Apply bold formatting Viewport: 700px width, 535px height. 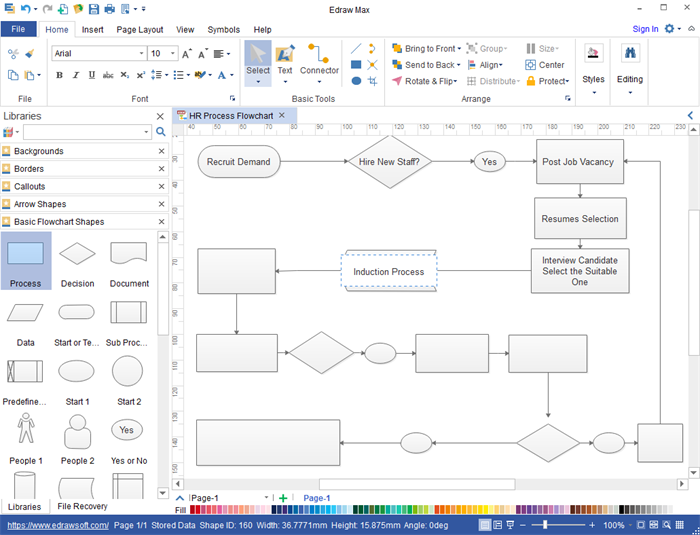pyautogui.click(x=60, y=75)
